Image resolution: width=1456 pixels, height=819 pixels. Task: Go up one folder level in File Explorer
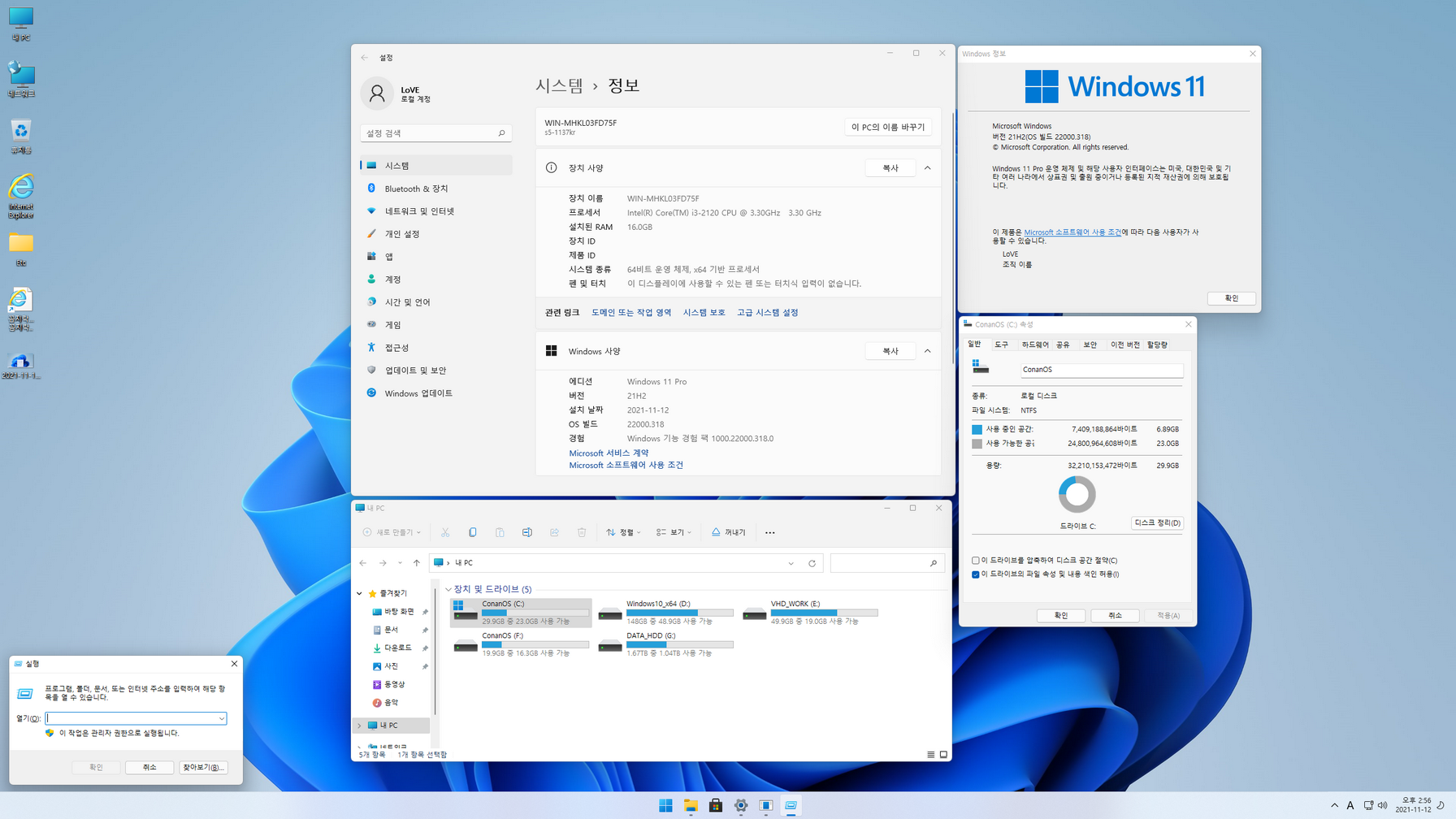[417, 563]
